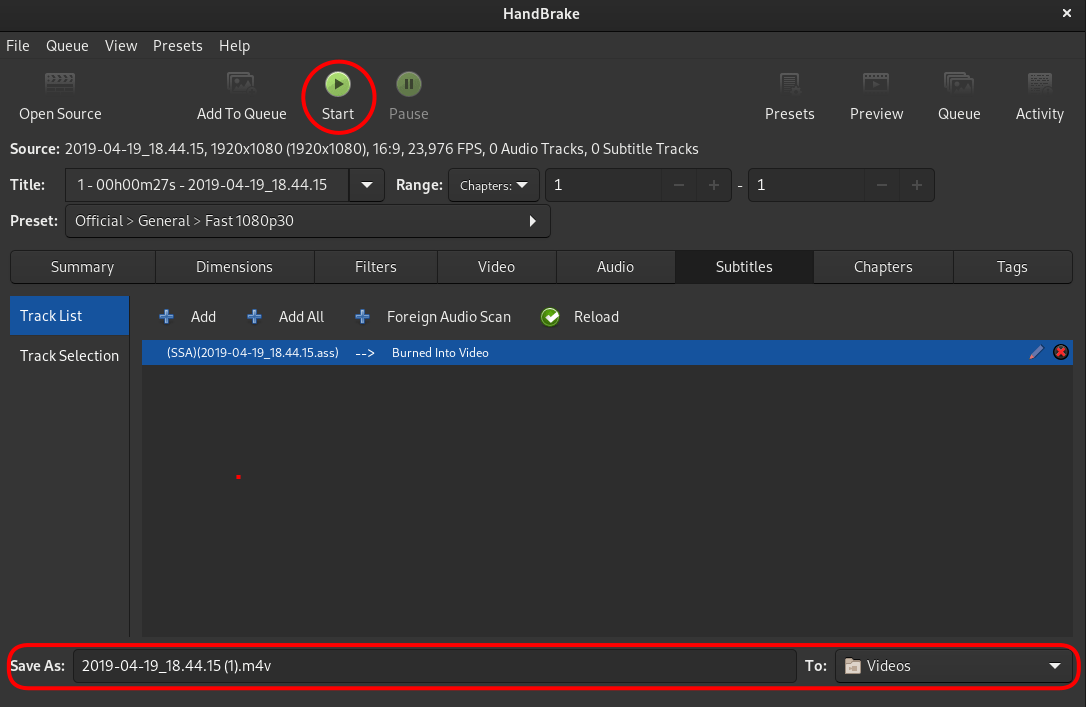
Task: Open the Range Chapters dropdown
Action: tap(493, 185)
